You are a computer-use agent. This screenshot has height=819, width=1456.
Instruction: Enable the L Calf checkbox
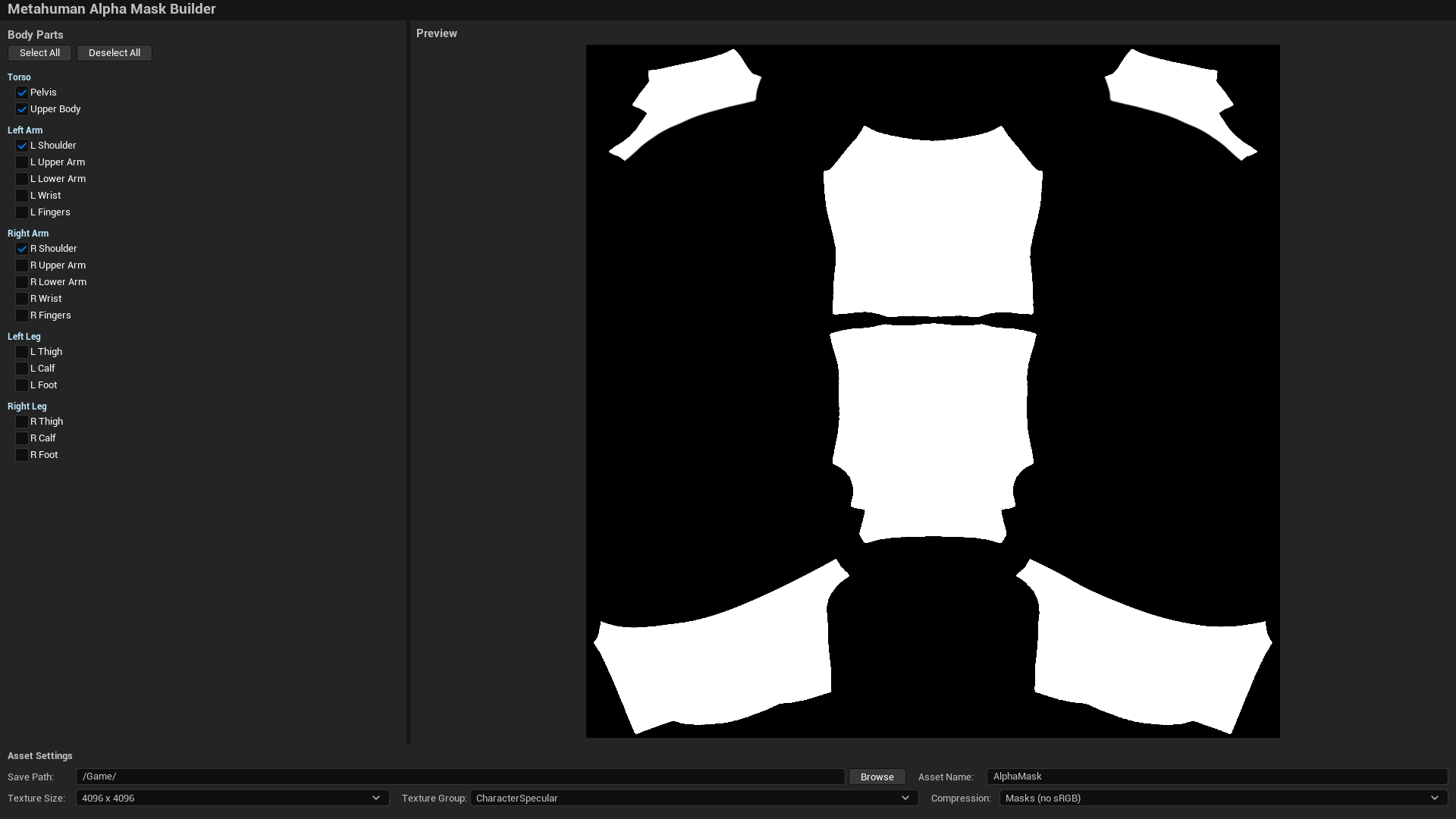tap(22, 369)
